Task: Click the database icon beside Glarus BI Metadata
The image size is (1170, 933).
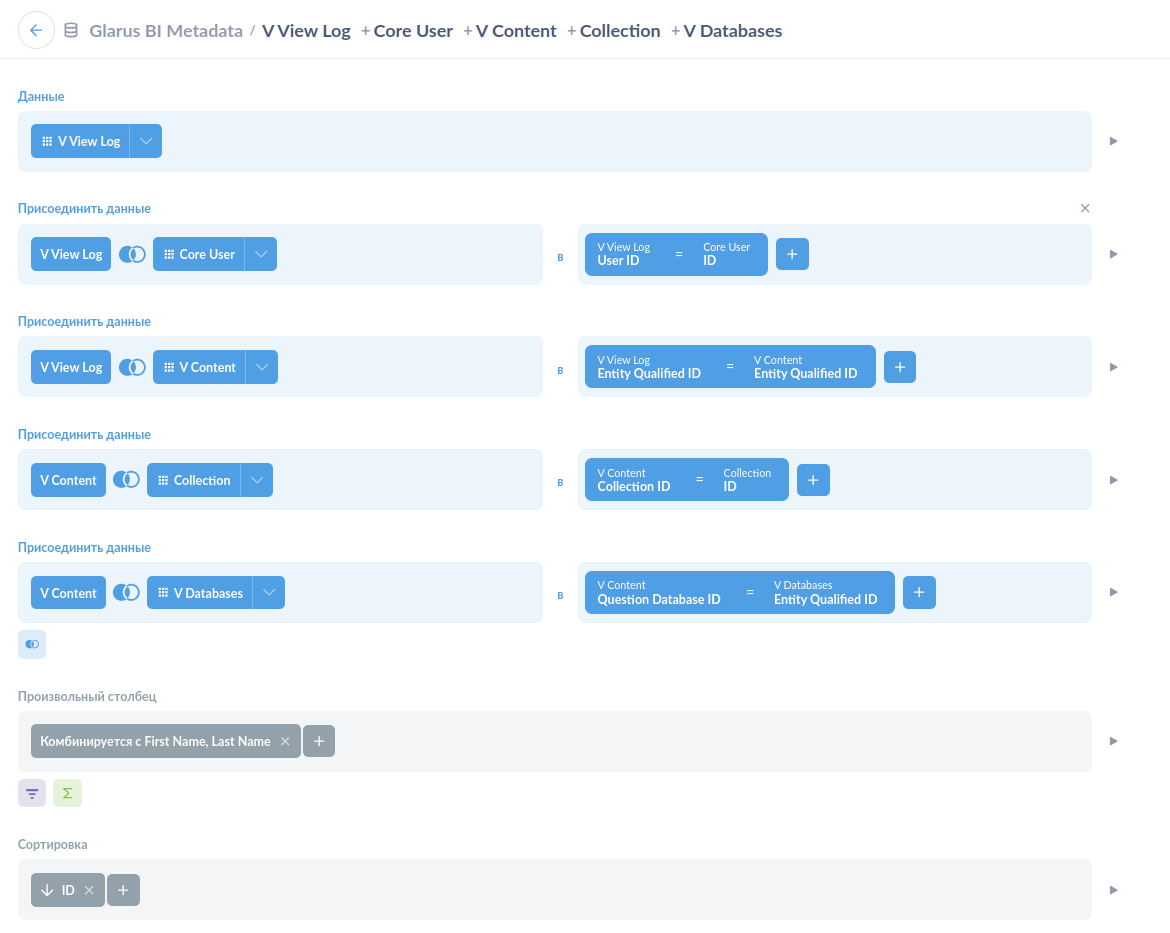Action: [71, 31]
